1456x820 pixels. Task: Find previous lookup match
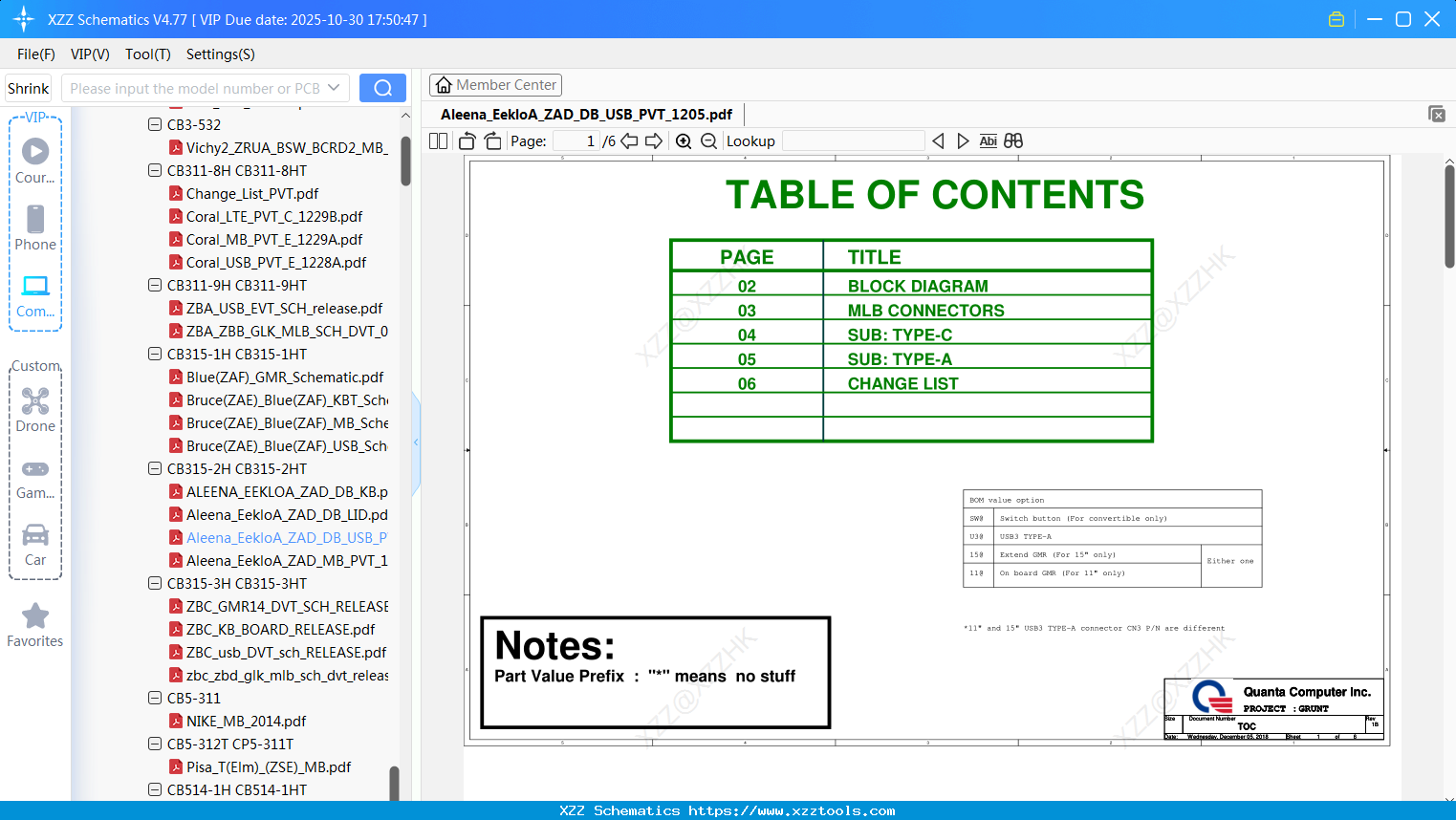pos(939,140)
